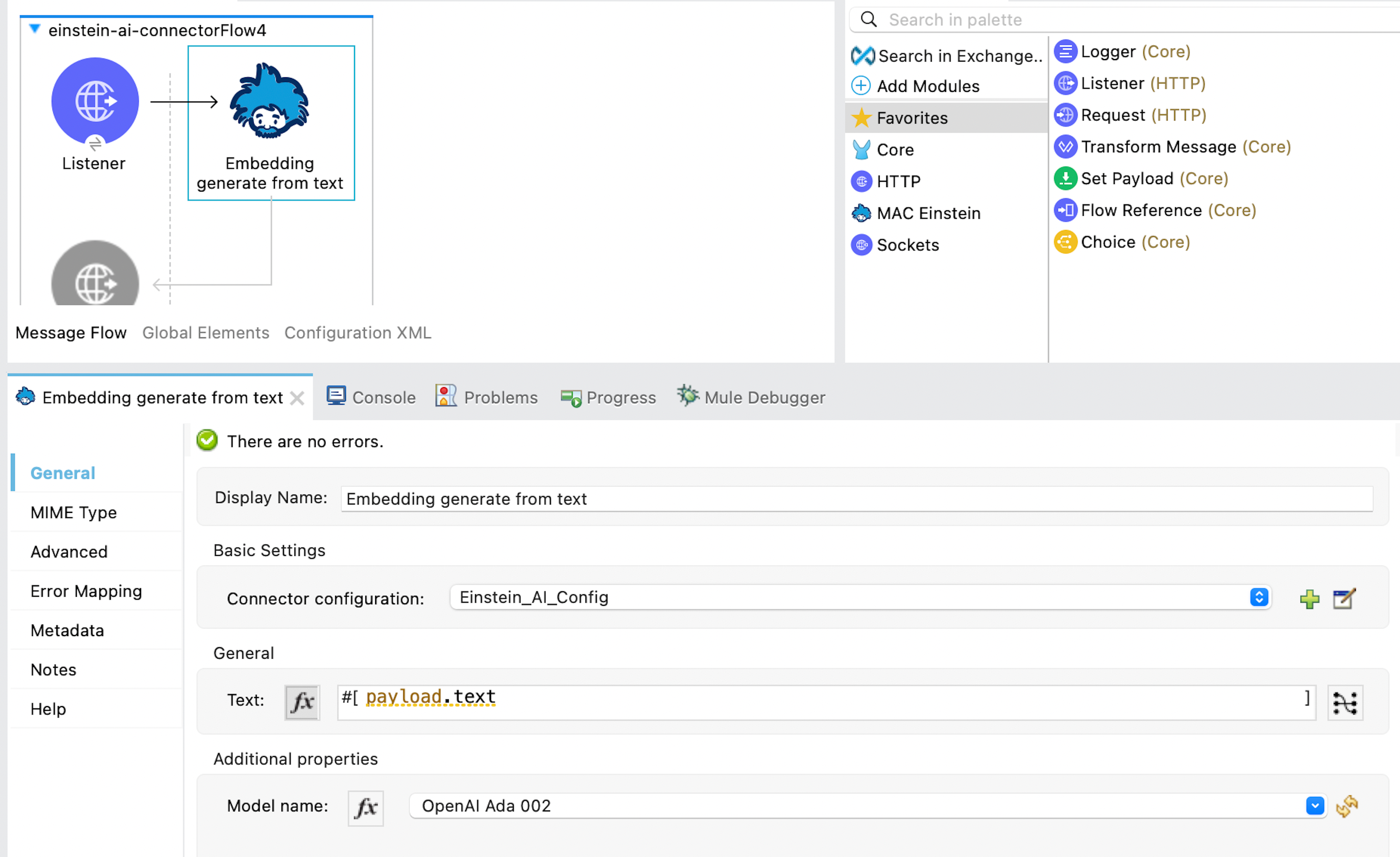Toggle the fx button for Model name
Image resolution: width=1400 pixels, height=857 pixels.
tap(365, 805)
